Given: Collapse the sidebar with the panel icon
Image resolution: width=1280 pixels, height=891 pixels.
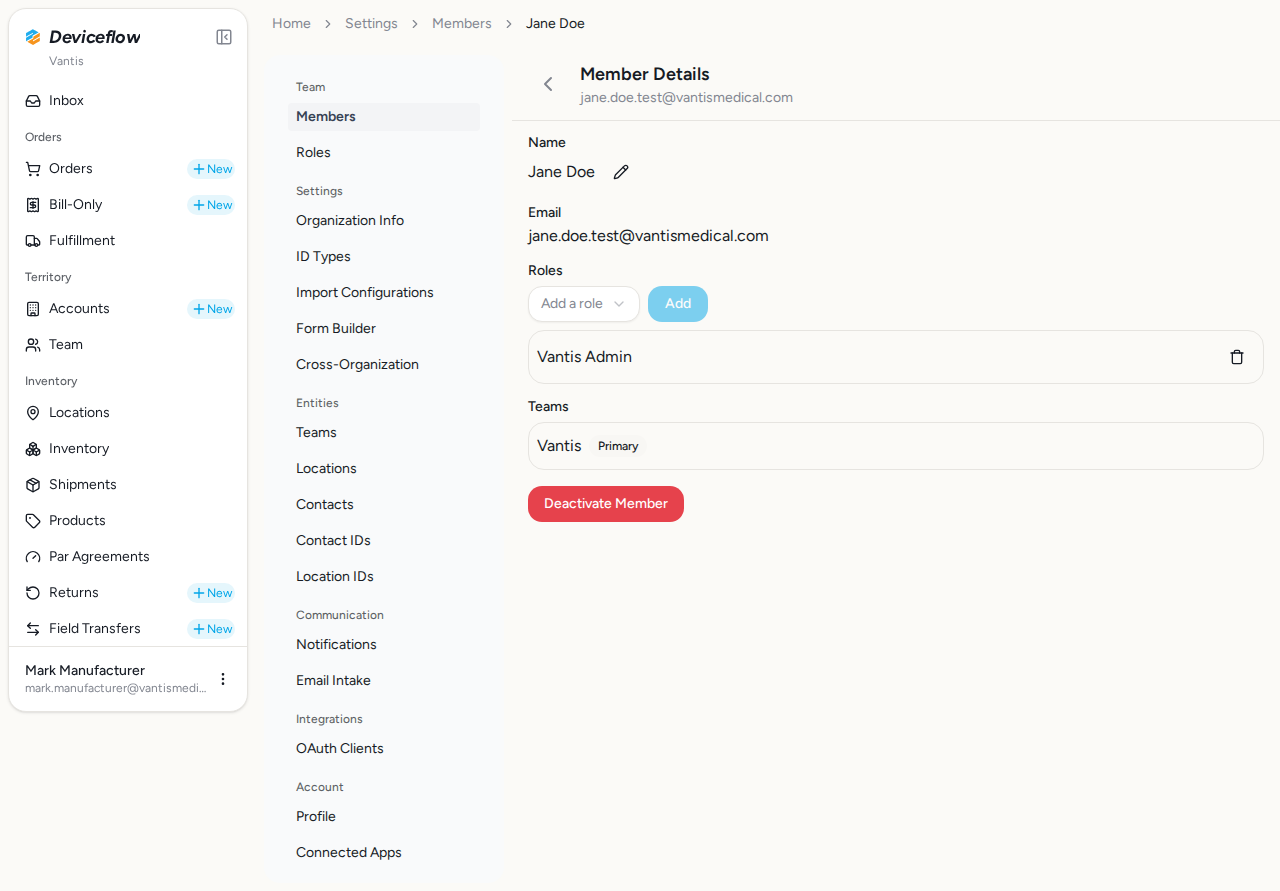Looking at the screenshot, I should coord(224,37).
